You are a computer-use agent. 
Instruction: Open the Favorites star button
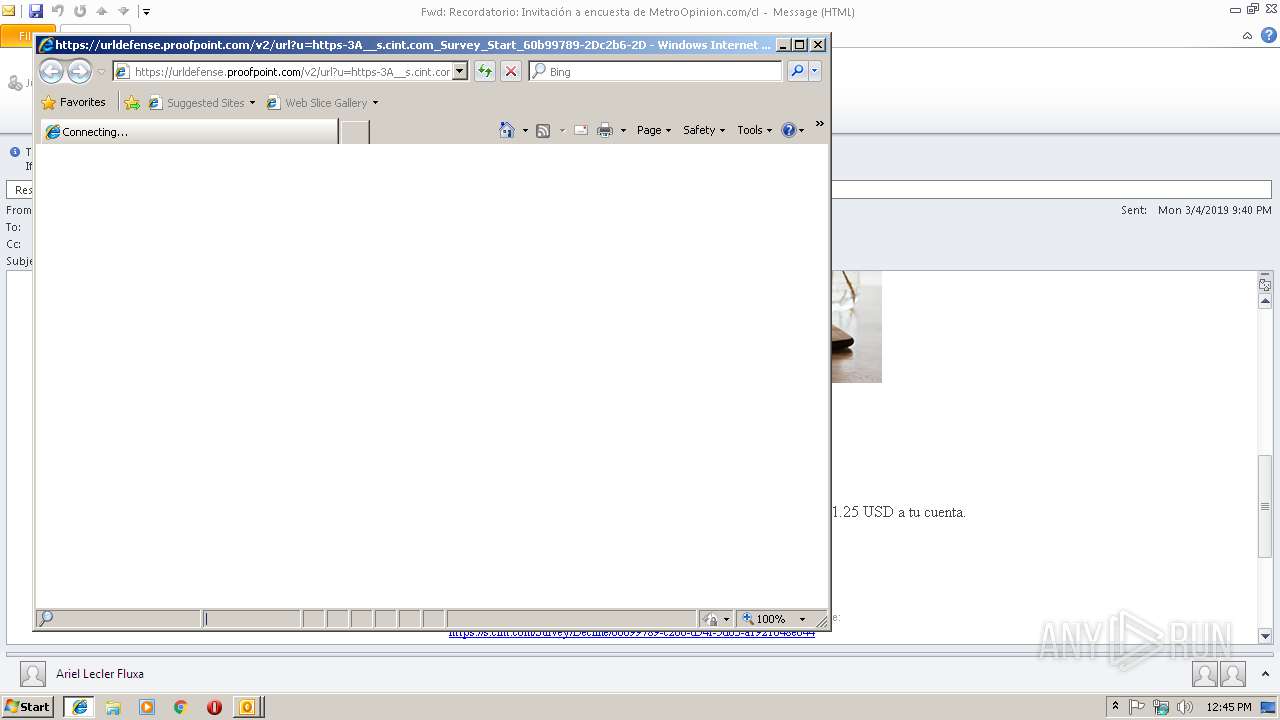pyautogui.click(x=73, y=102)
